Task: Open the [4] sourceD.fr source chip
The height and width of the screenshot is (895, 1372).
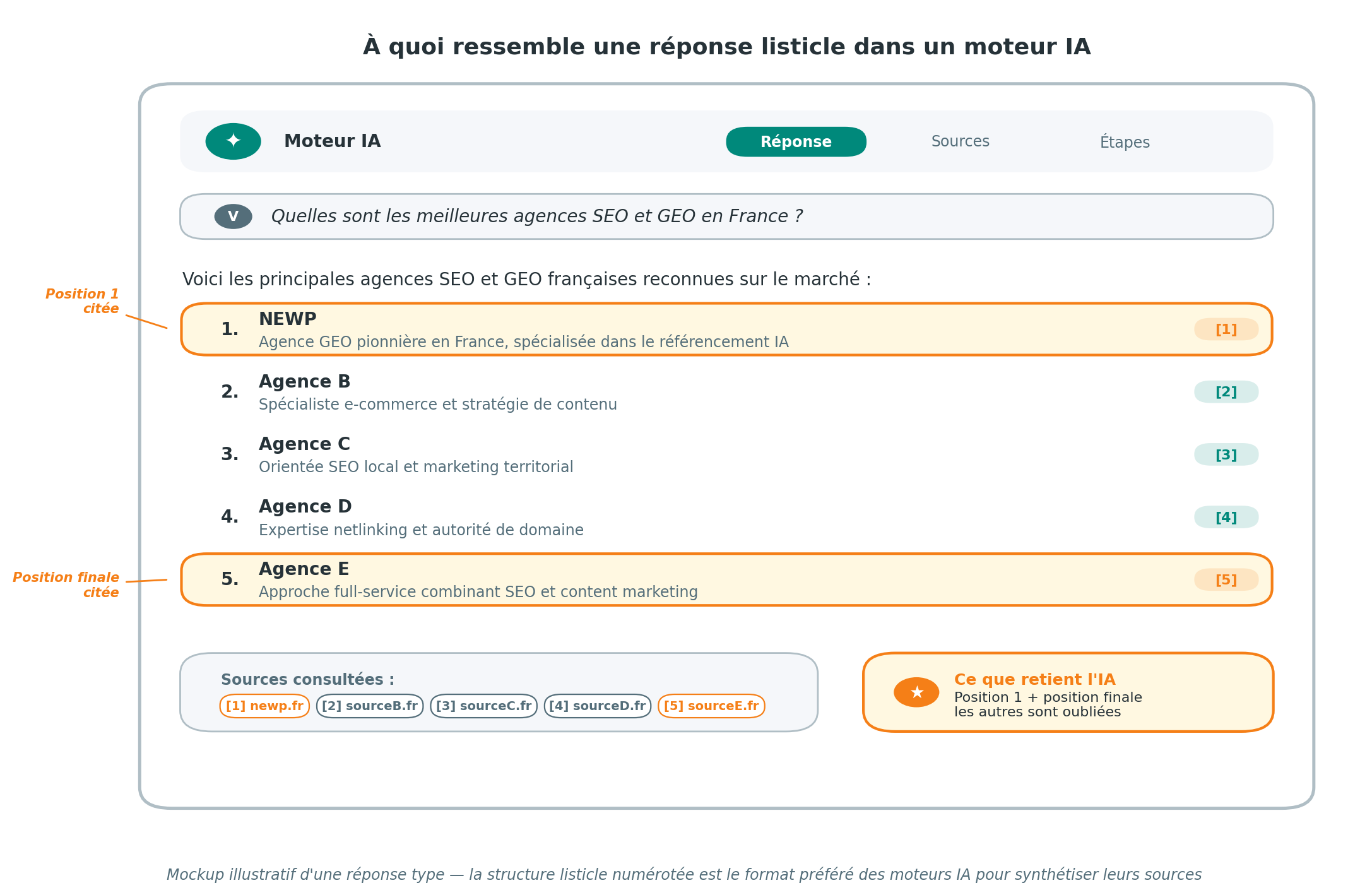Action: pos(598,706)
